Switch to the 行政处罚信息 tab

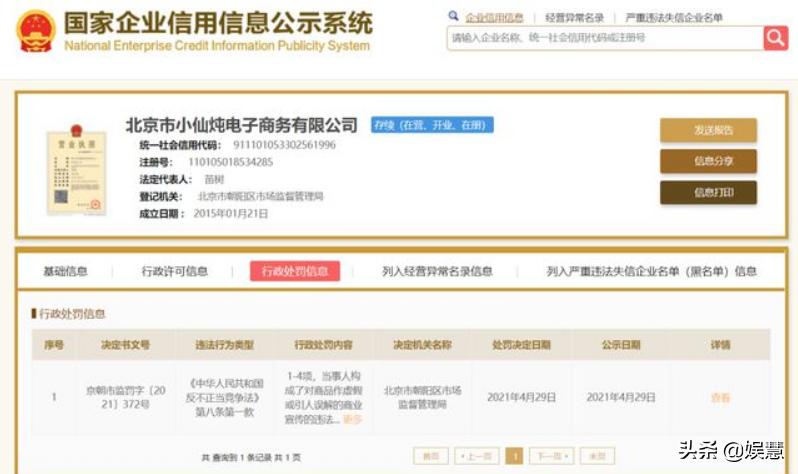295,271
